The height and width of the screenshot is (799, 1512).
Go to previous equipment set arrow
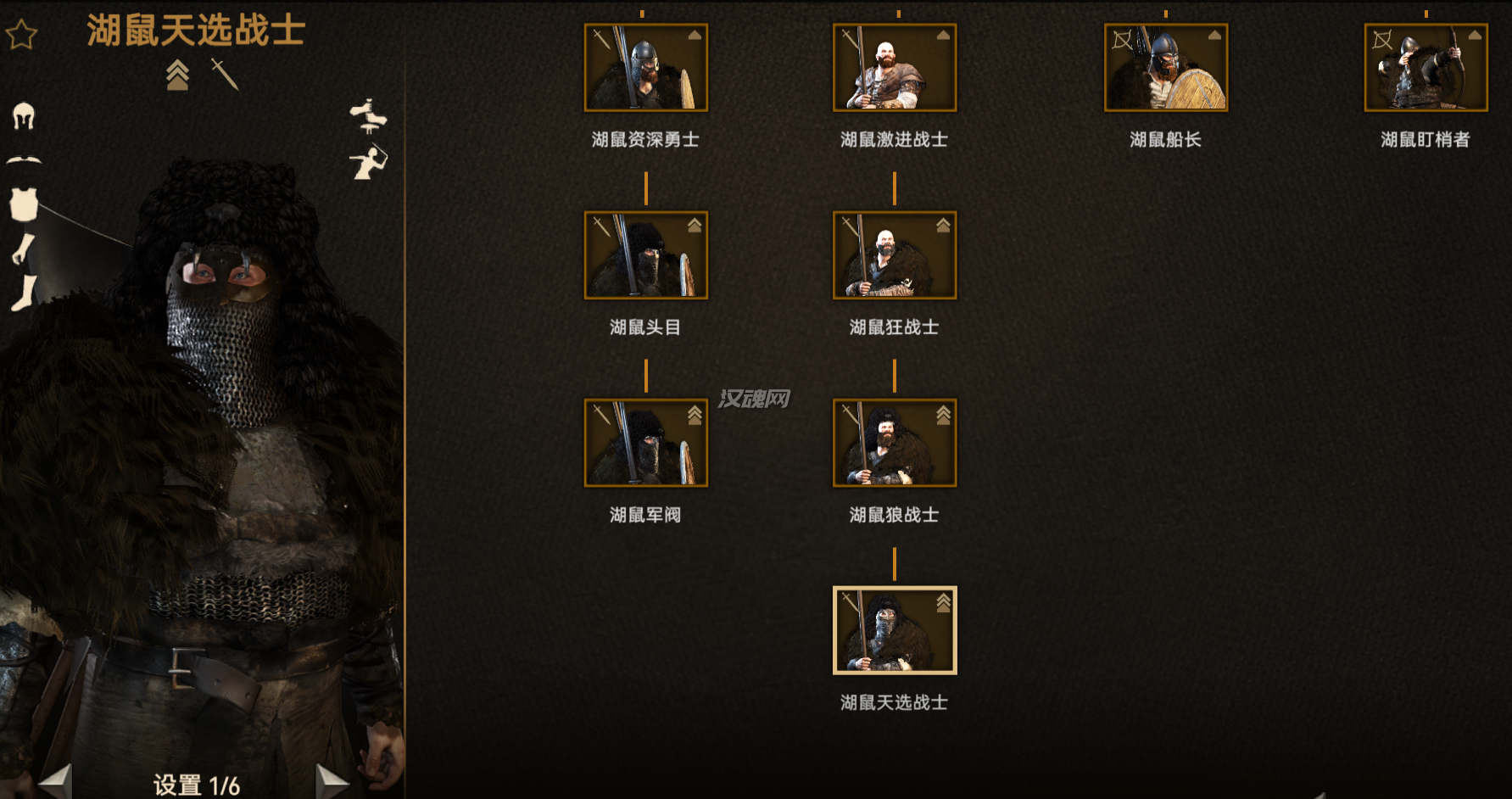tap(56, 781)
